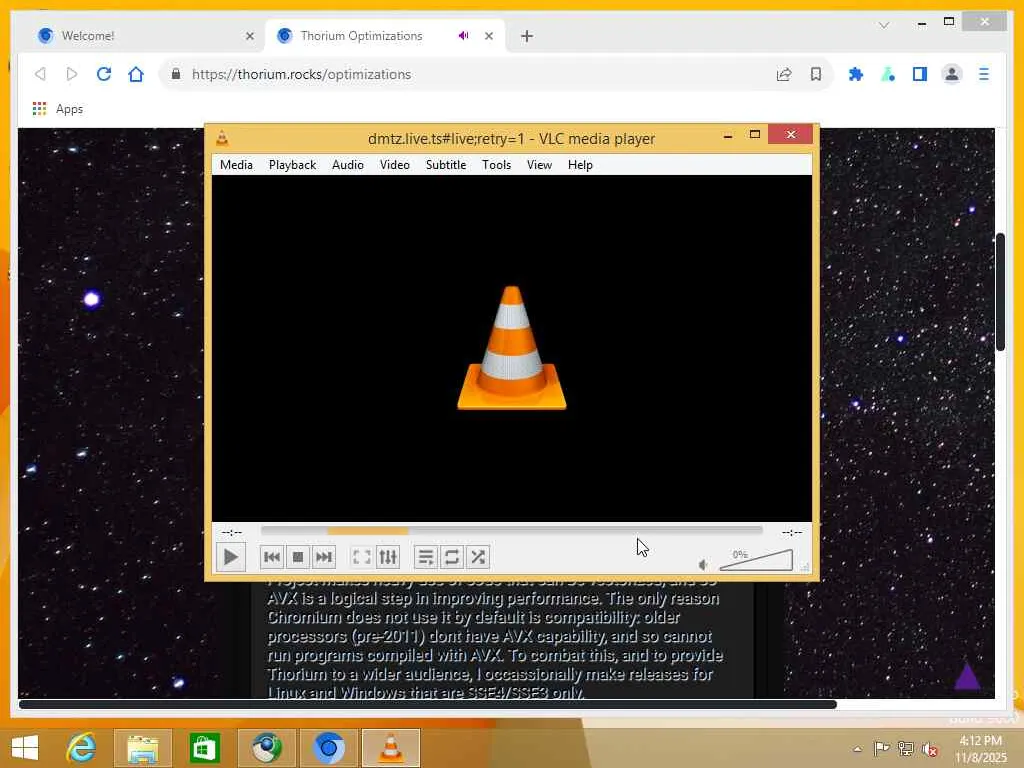This screenshot has width=1024, height=768.
Task: Open the Extensions puzzle menu
Action: click(x=856, y=74)
